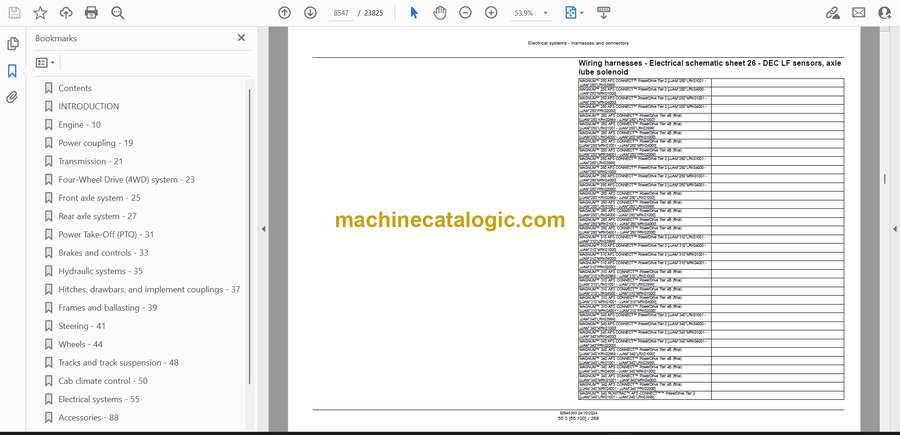This screenshot has height=435, width=900.
Task: Open the Find text search tool
Action: click(118, 13)
